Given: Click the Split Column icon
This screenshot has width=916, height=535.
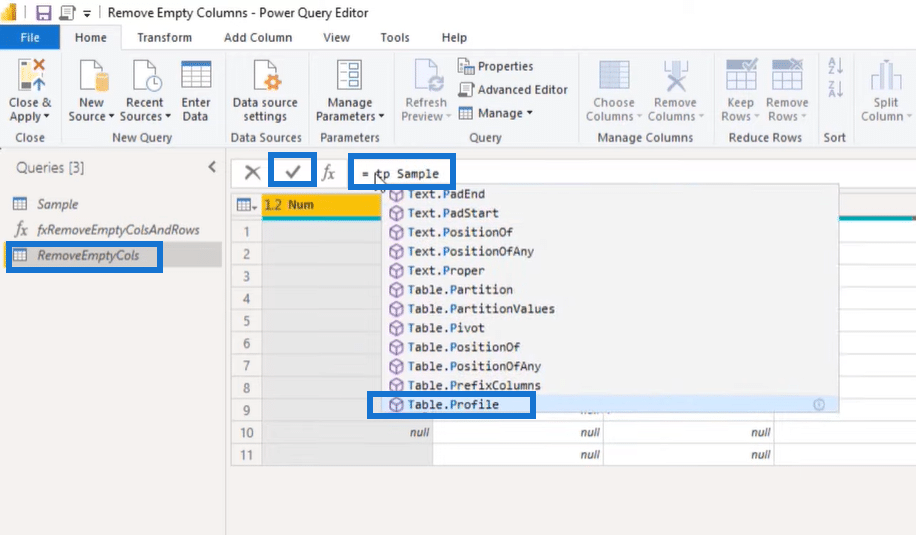Looking at the screenshot, I should (x=886, y=76).
